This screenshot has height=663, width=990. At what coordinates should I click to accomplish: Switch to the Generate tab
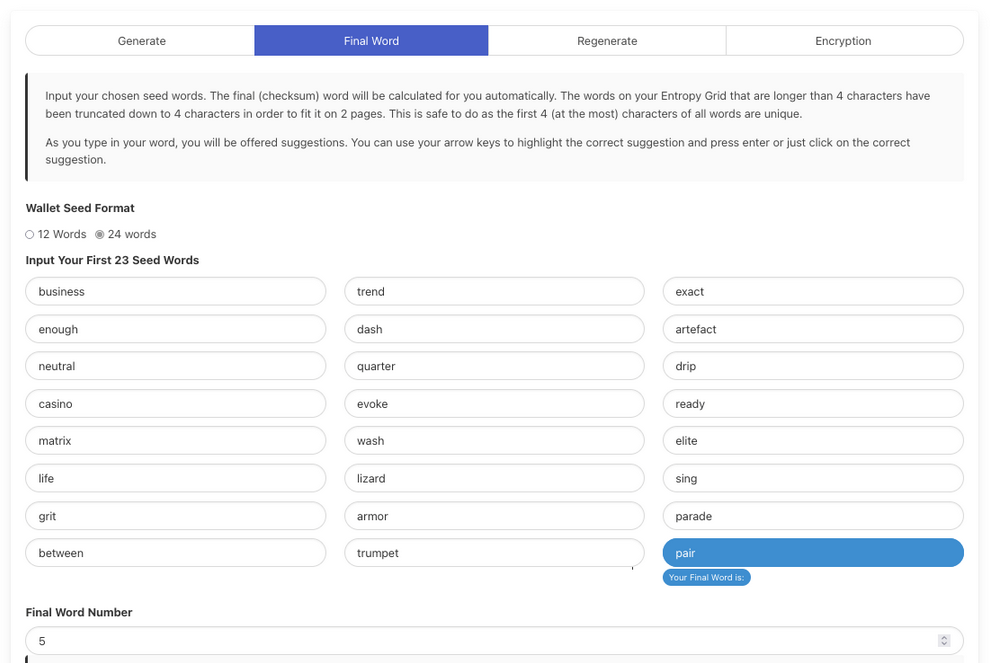140,40
